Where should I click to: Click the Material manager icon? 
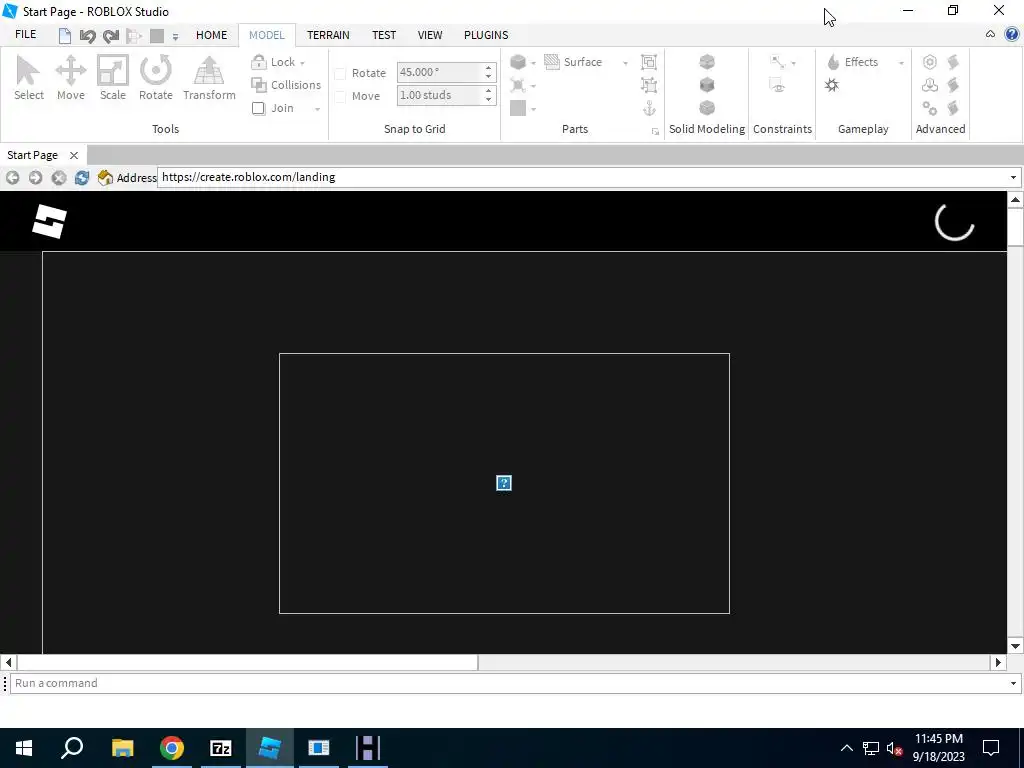pyautogui.click(x=518, y=85)
